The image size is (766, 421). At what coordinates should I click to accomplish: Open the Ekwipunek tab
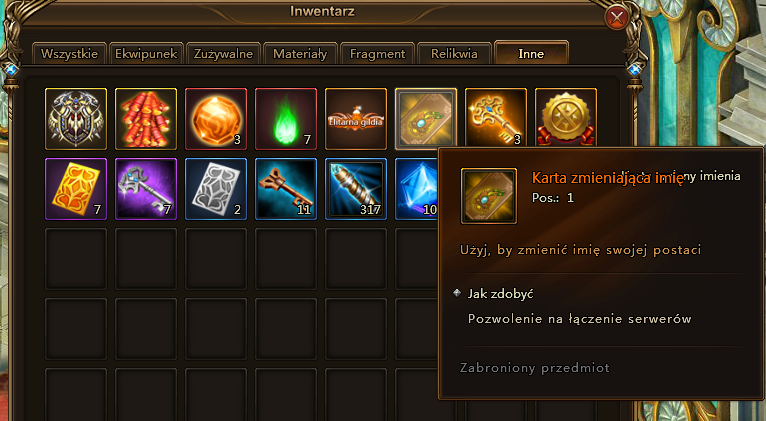click(146, 53)
